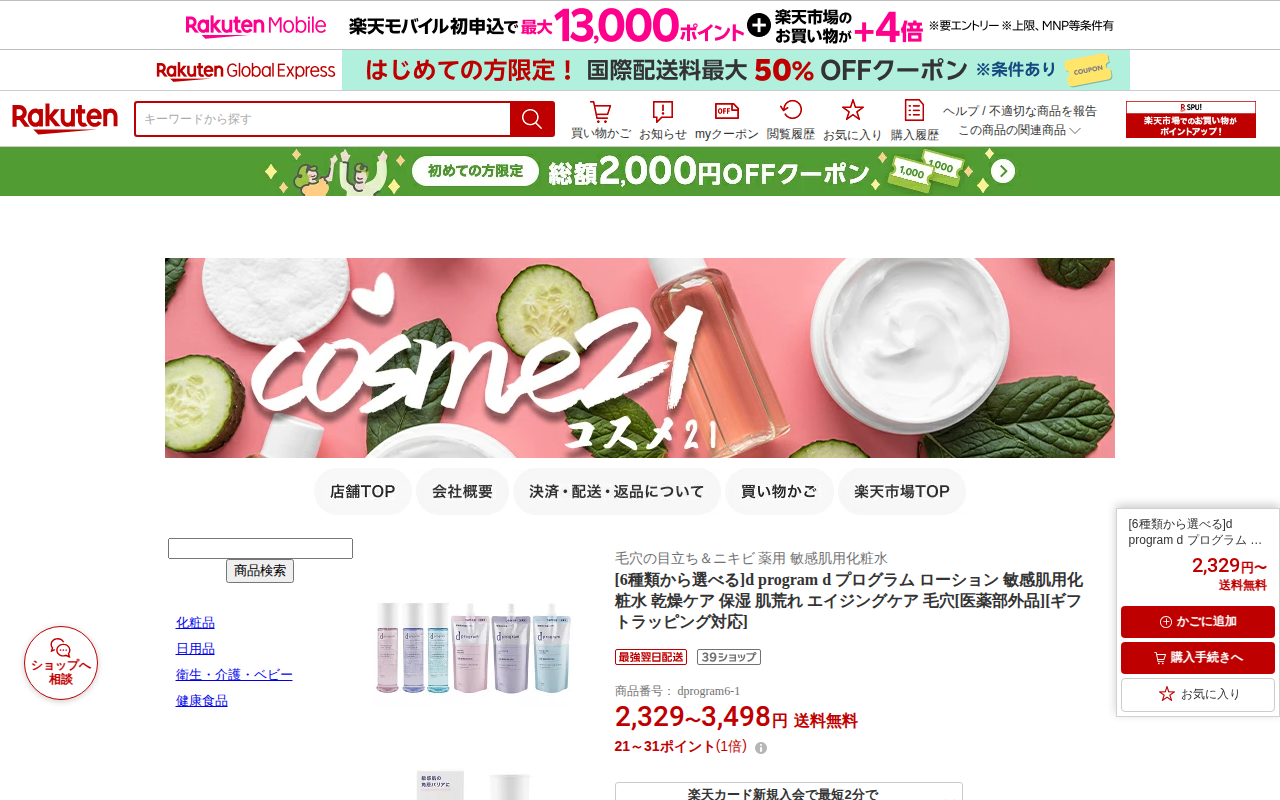Select the 楽天市場TOP menu tab

click(x=902, y=492)
